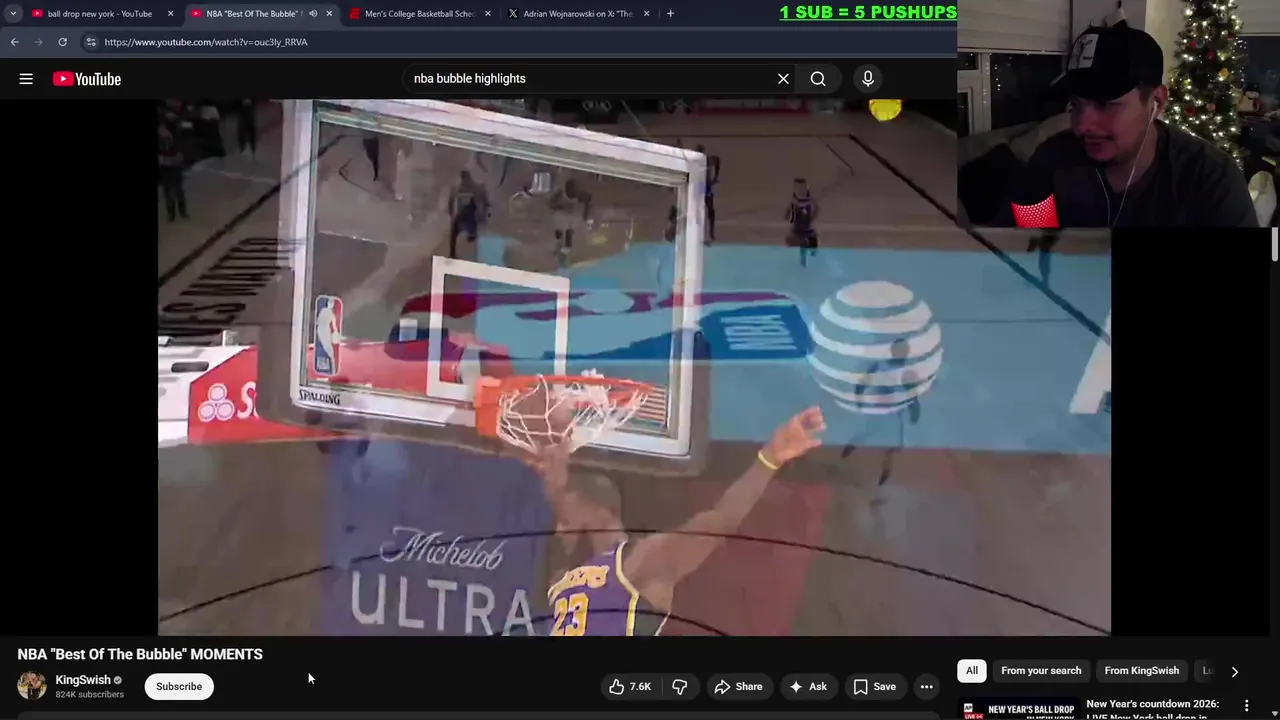This screenshot has height=720, width=1280.
Task: Click the video title text
Action: 140,654
